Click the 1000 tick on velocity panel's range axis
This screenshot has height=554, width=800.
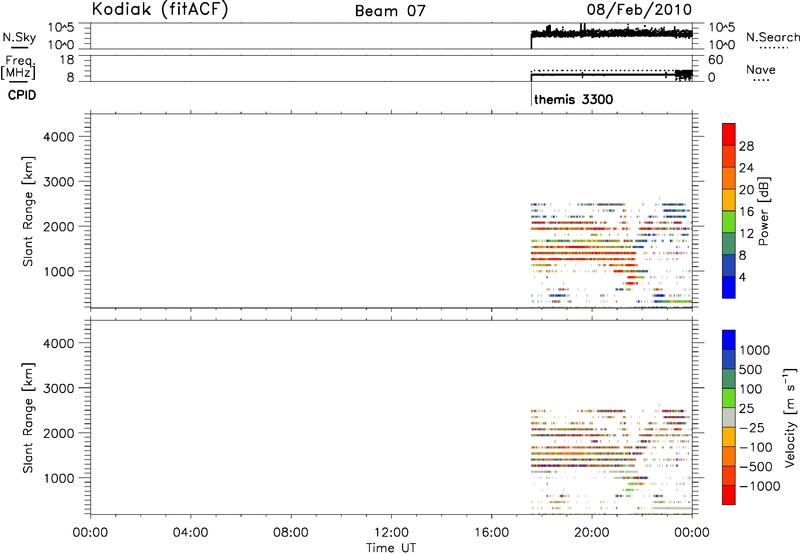click(59, 478)
